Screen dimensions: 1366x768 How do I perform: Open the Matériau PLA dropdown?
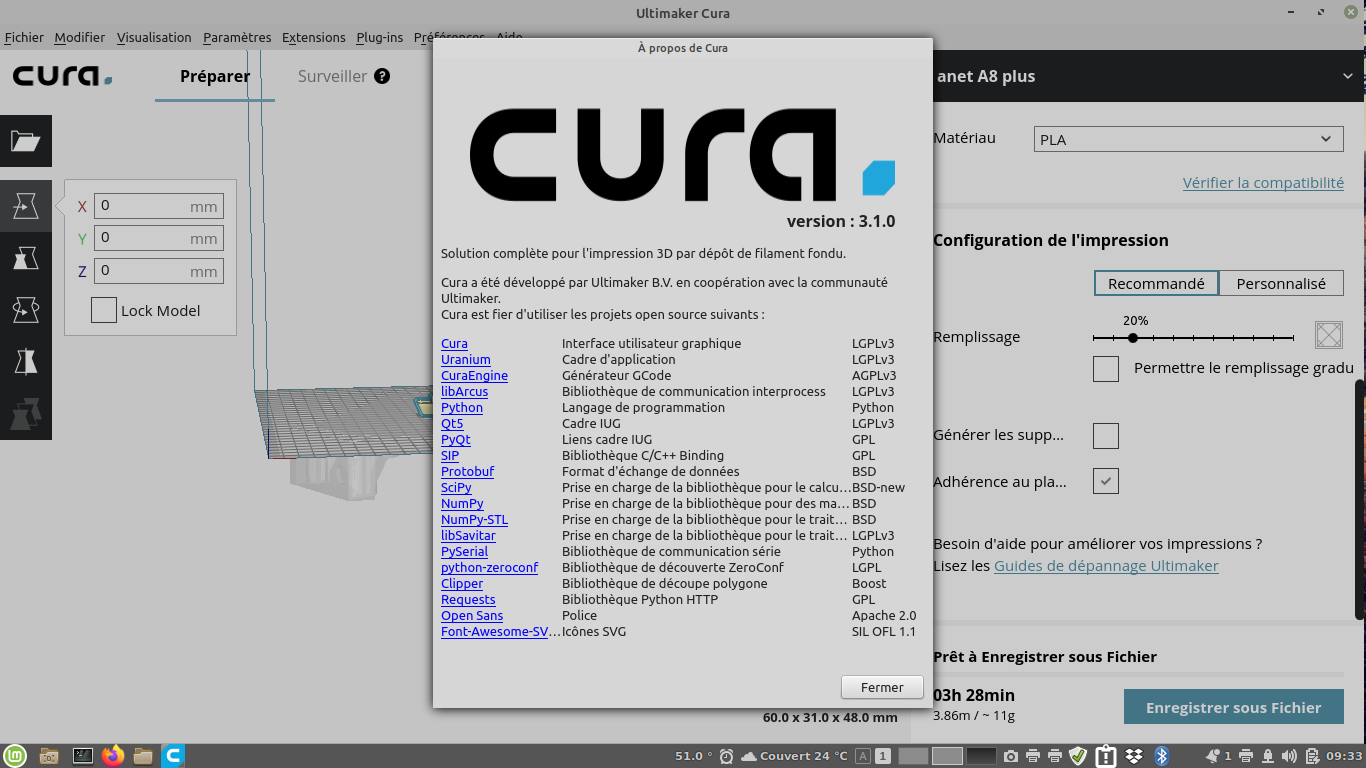(x=1188, y=139)
